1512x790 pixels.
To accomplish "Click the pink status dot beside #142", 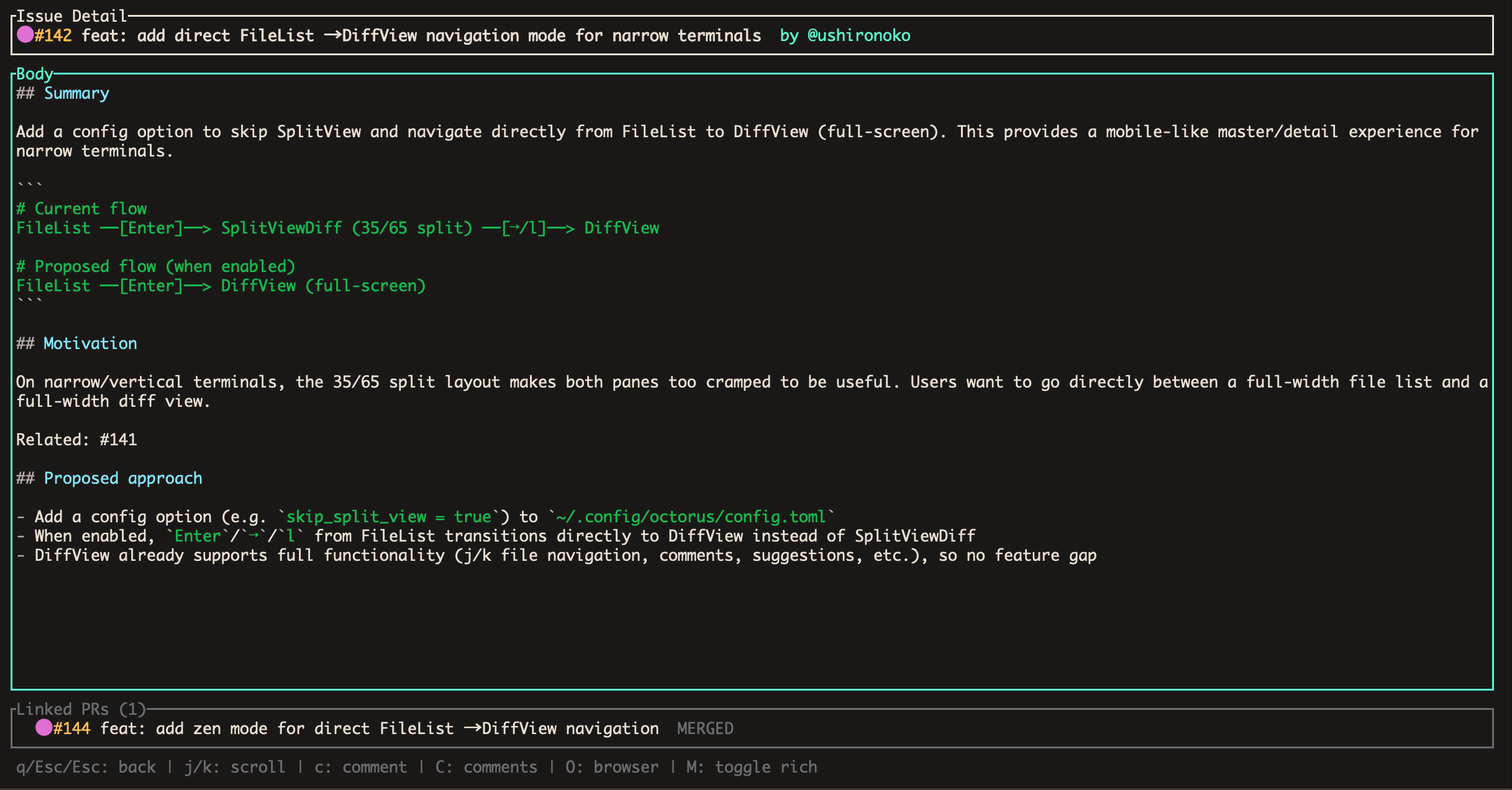I will point(25,35).
